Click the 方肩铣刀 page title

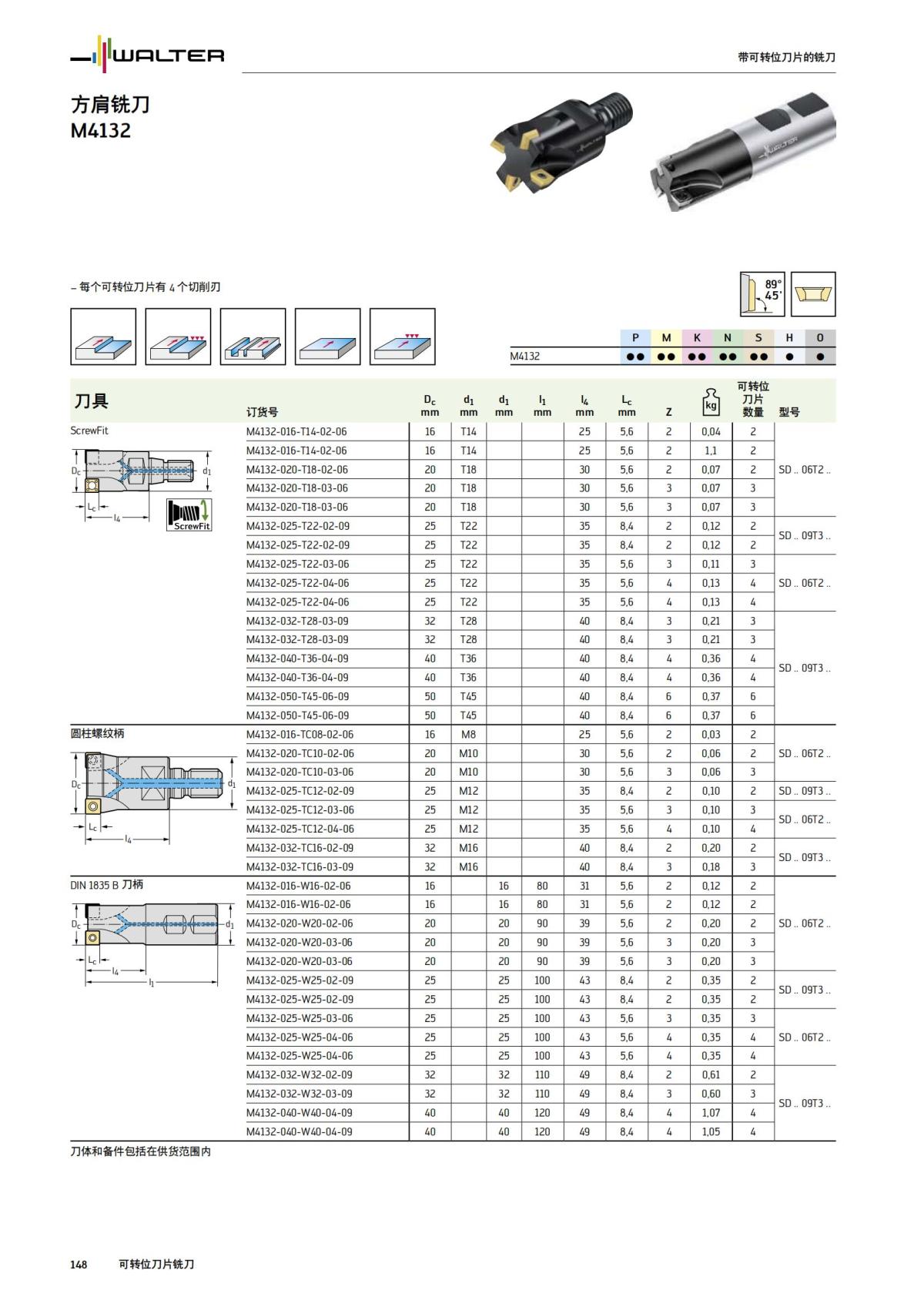coord(110,105)
